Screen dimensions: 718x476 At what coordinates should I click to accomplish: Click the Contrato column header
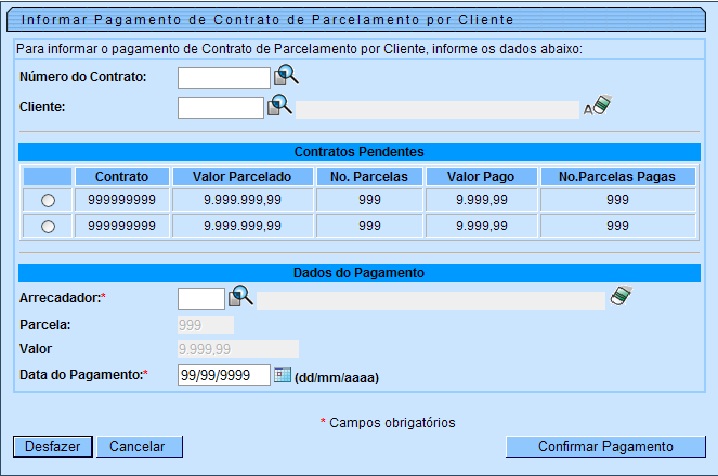pos(122,176)
